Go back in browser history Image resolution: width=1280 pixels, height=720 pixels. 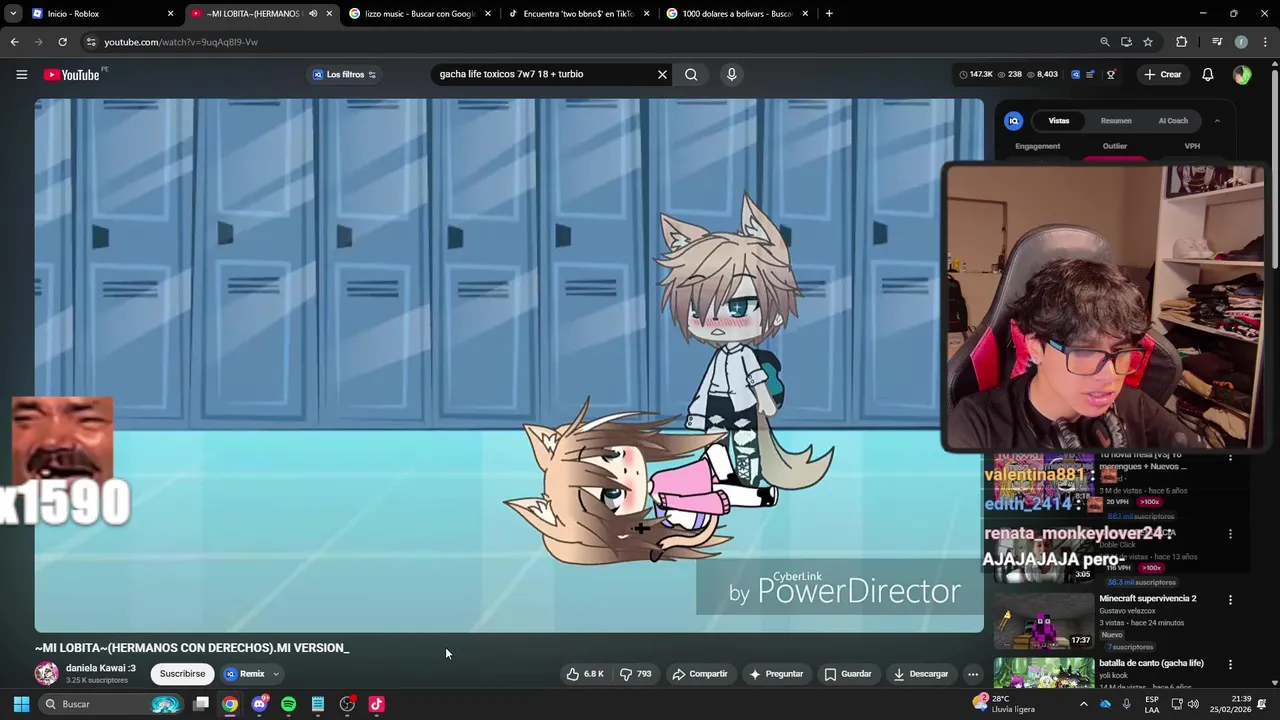(14, 42)
